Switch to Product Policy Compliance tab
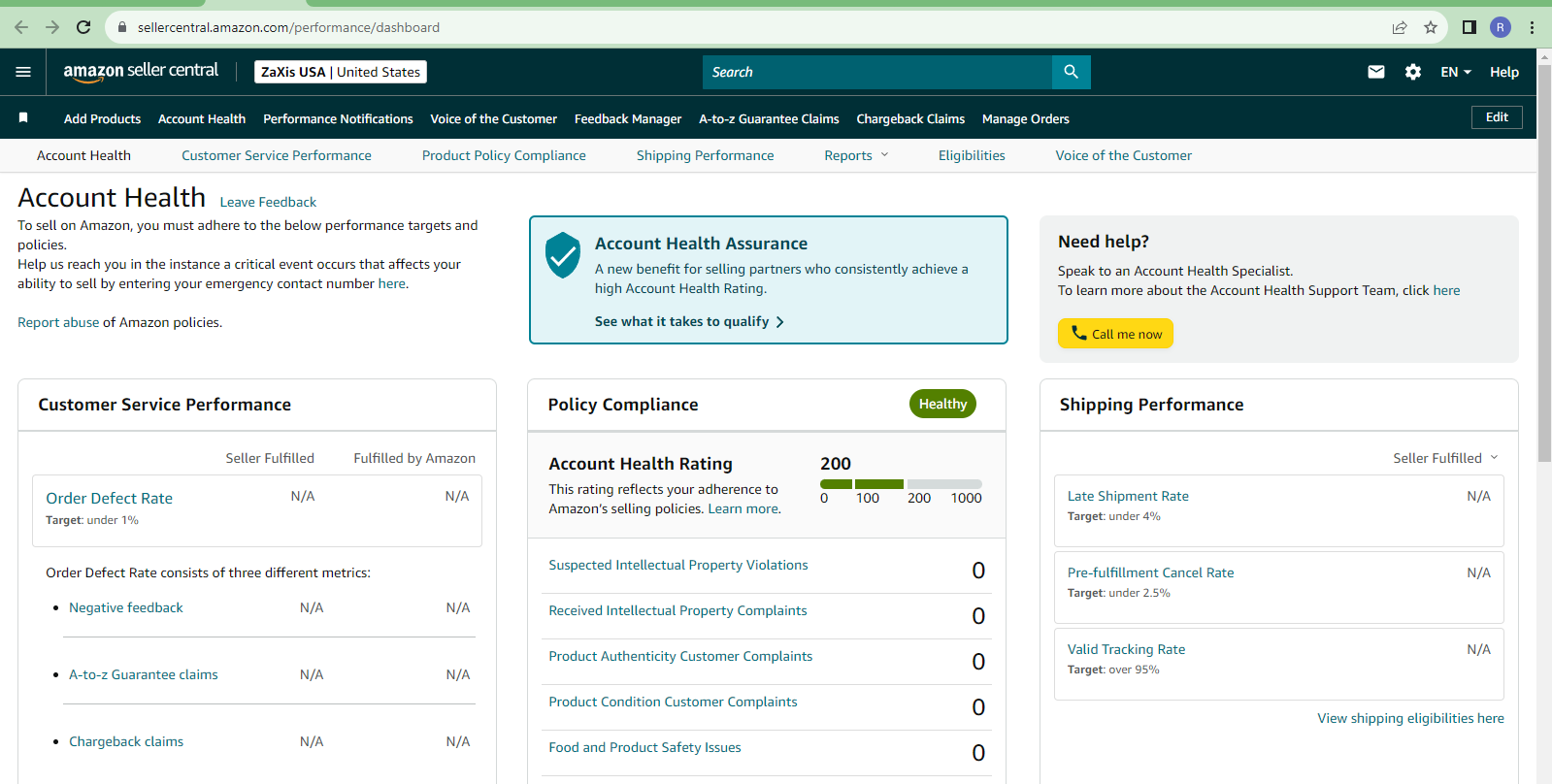This screenshot has width=1552, height=784. (504, 155)
